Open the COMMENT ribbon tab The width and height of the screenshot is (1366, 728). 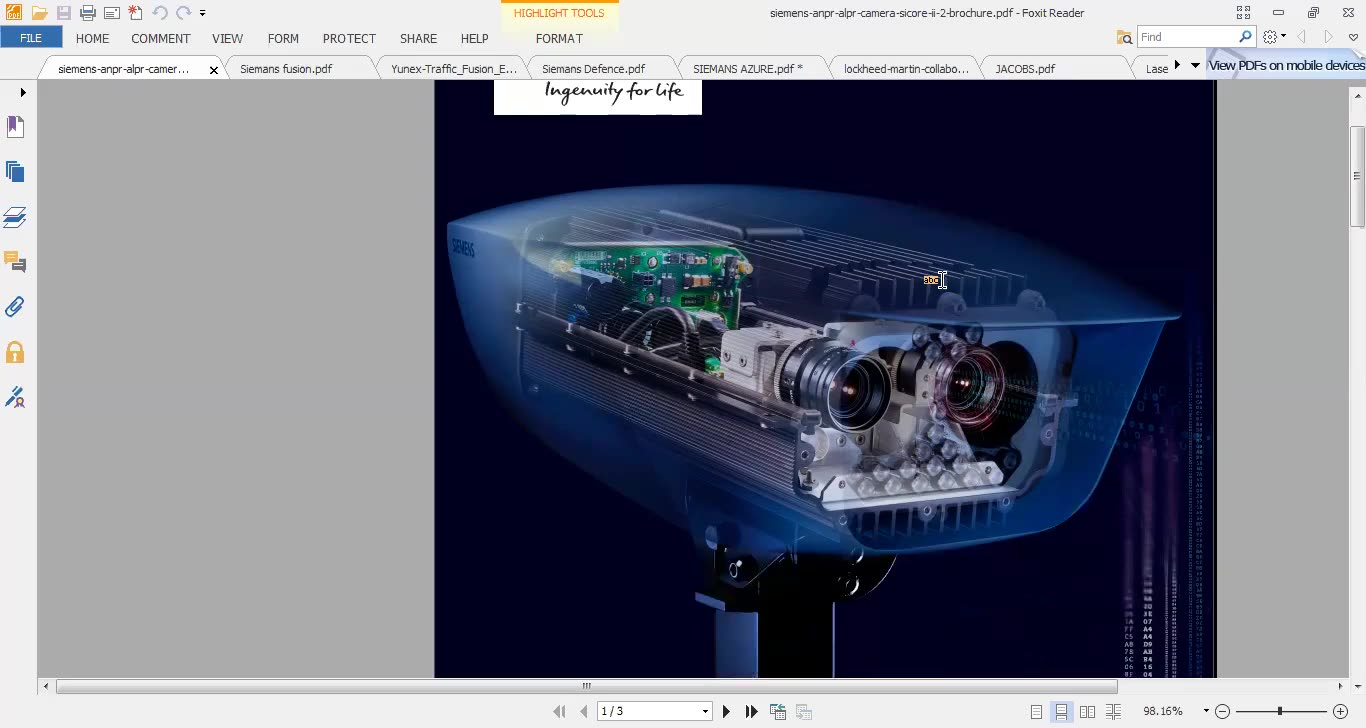click(160, 38)
